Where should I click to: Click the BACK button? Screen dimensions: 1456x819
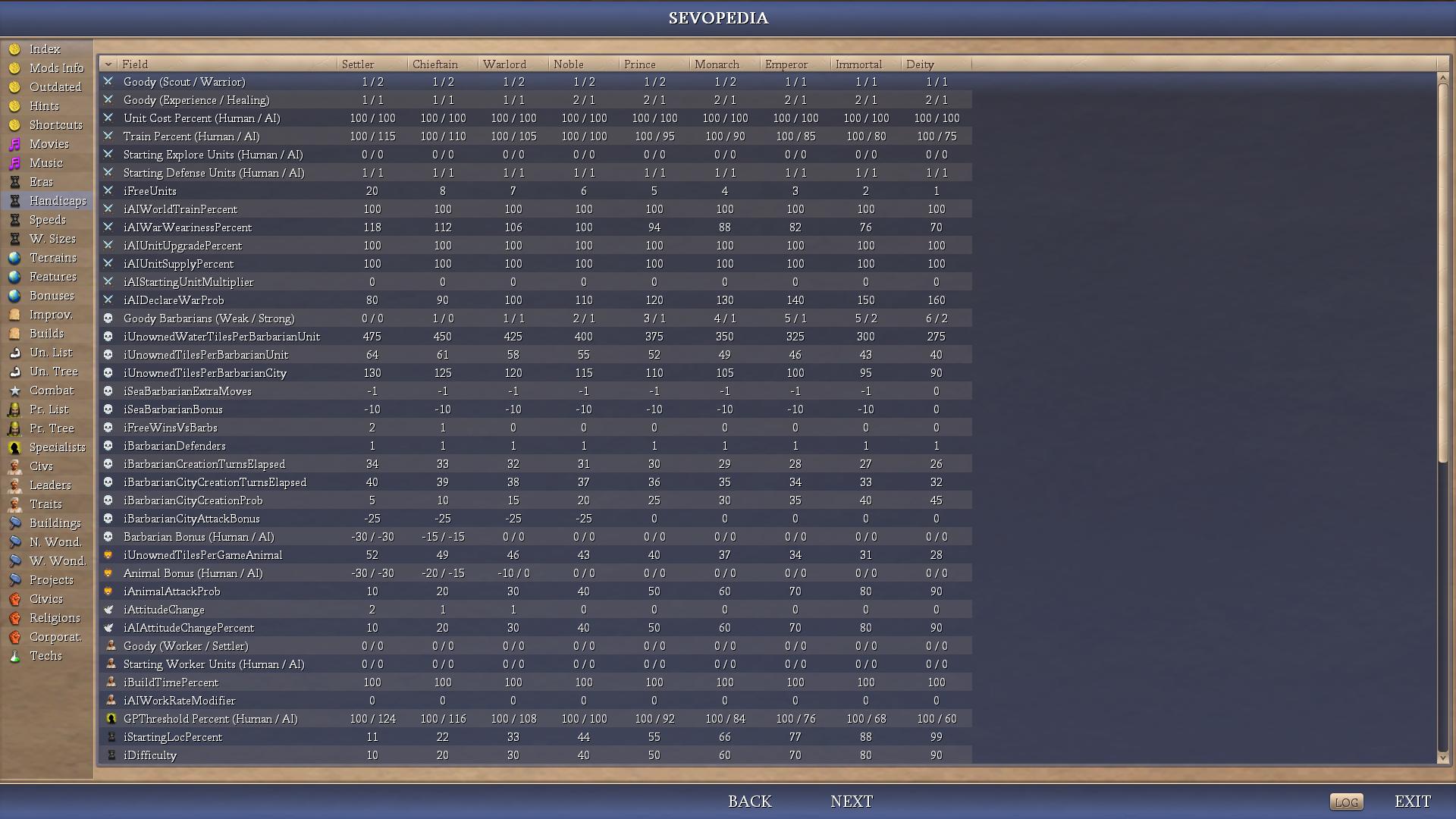point(749,802)
